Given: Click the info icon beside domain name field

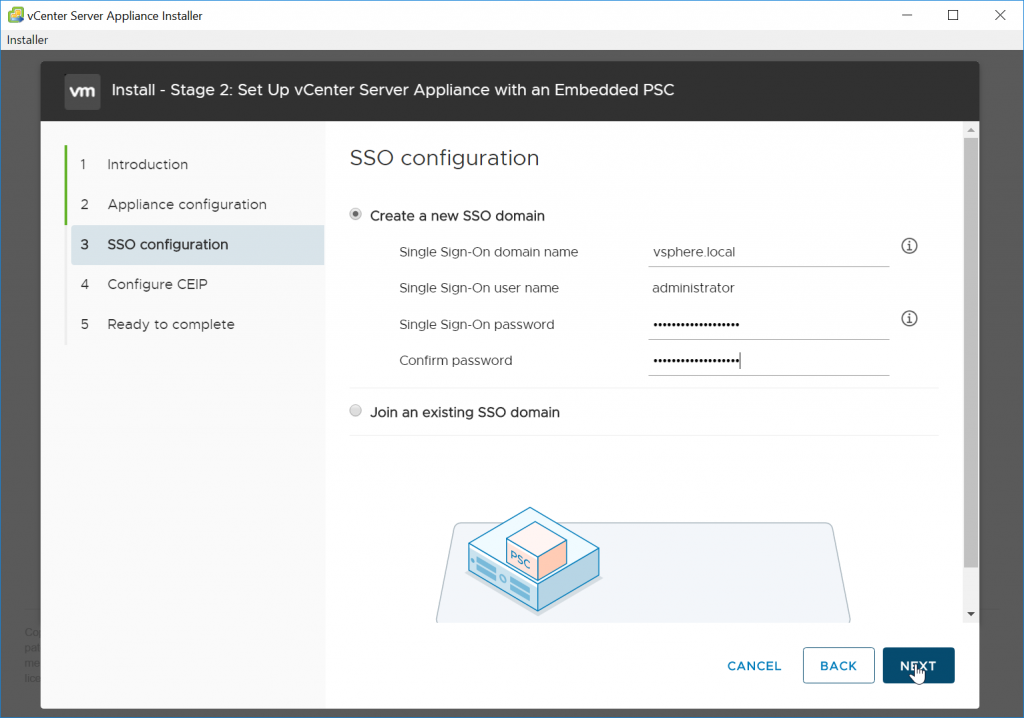Looking at the screenshot, I should pyautogui.click(x=909, y=246).
